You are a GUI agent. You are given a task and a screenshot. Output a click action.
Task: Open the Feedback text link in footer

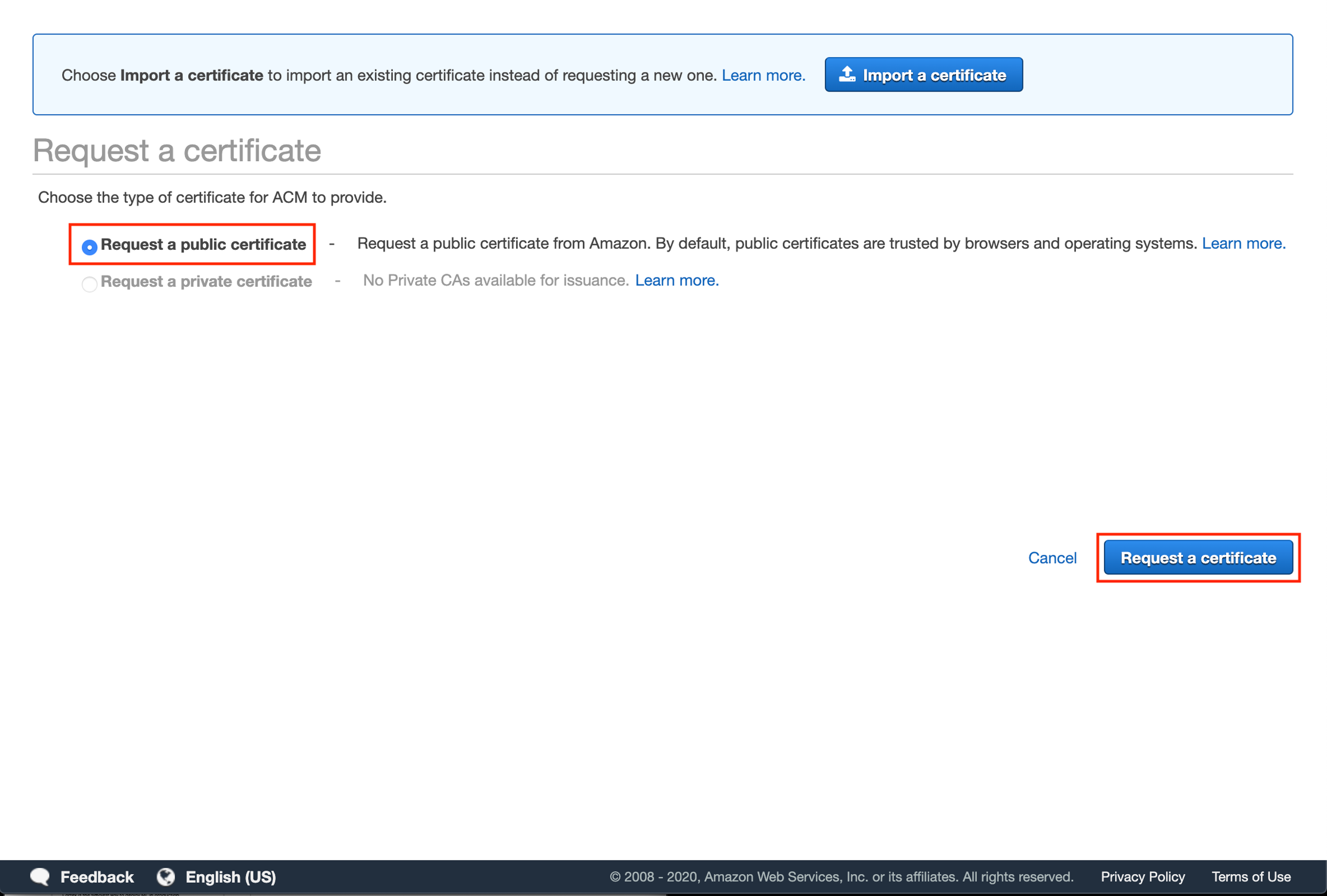point(97,876)
